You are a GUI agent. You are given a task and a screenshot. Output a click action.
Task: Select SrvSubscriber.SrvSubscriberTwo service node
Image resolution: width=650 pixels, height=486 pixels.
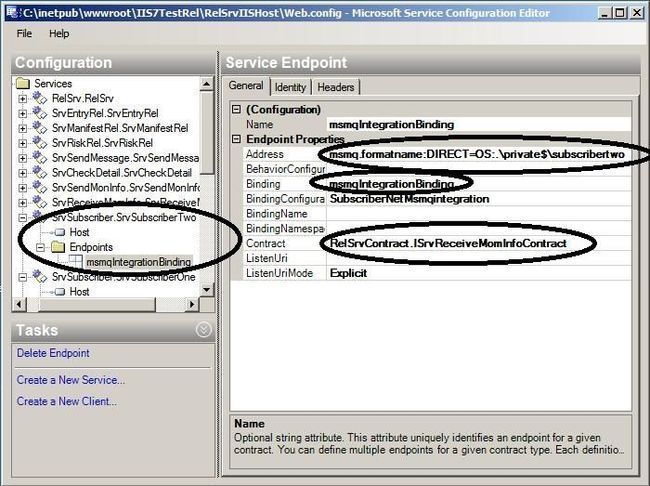pos(124,217)
